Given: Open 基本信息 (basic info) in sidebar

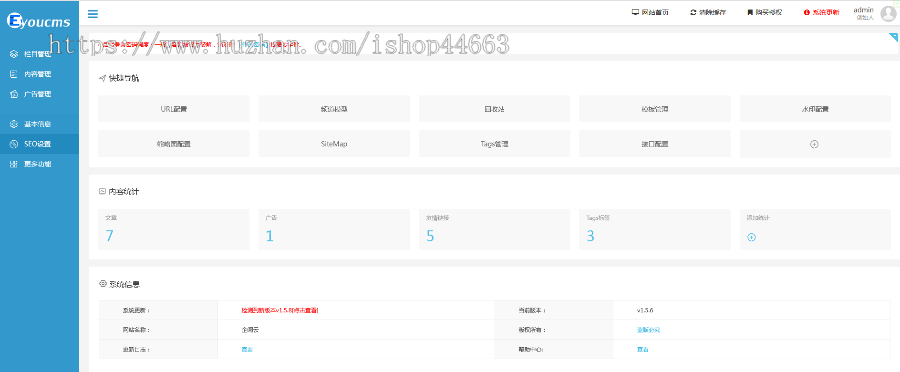Looking at the screenshot, I should point(39,124).
